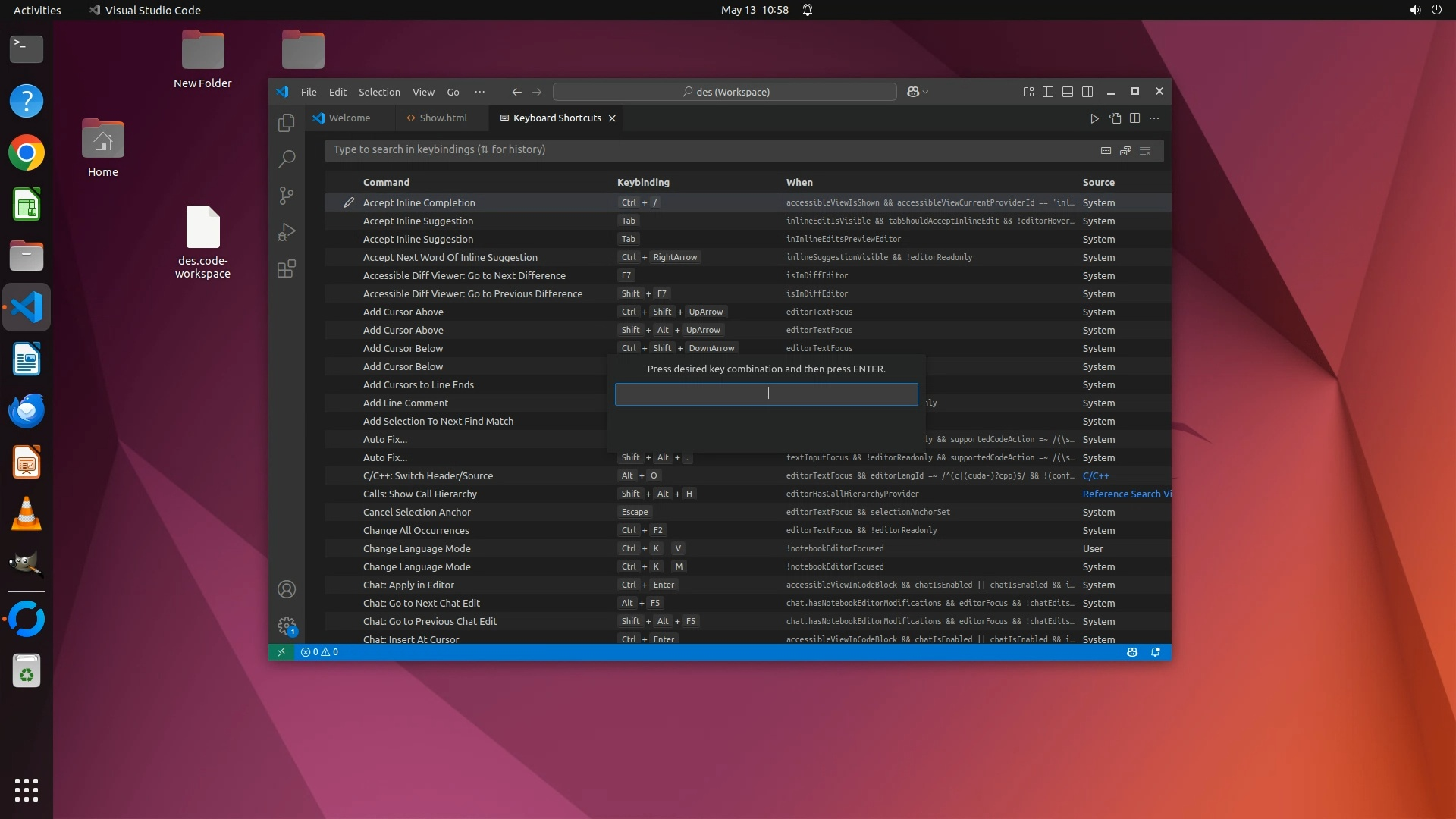
Task: Open the Explorer view in activity bar
Action: [286, 123]
